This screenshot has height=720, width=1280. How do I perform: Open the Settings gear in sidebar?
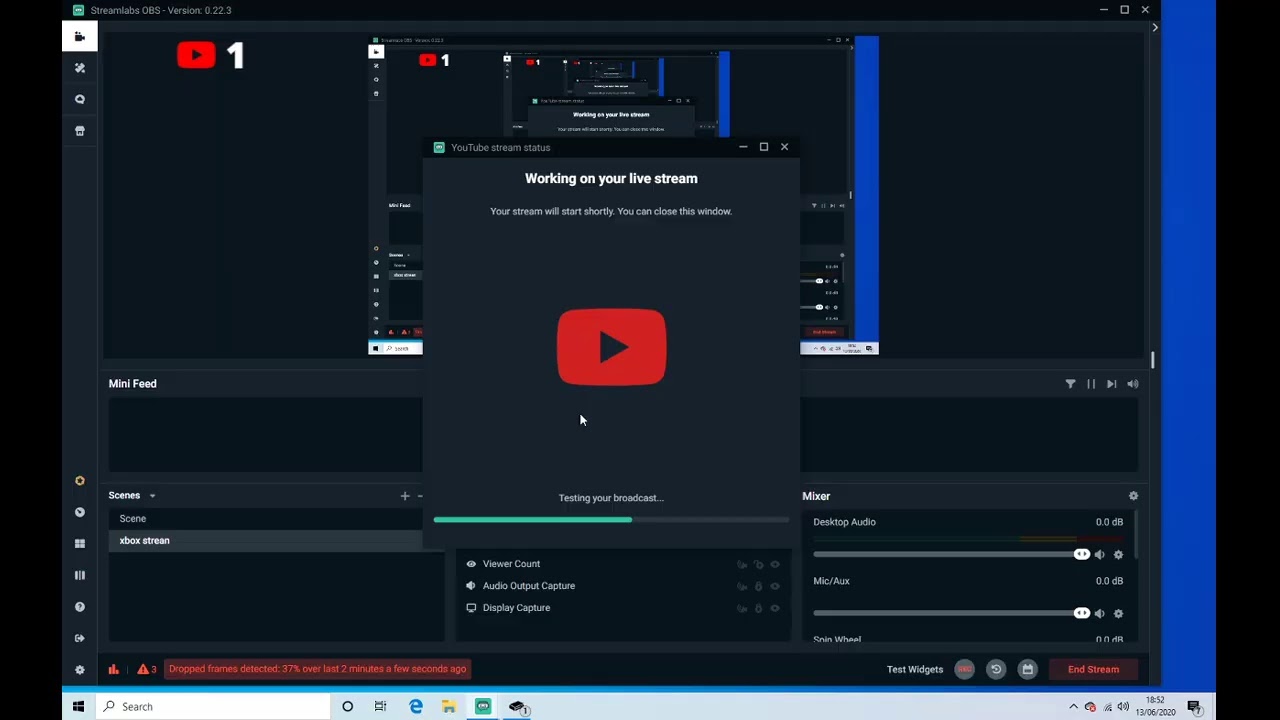(80, 670)
